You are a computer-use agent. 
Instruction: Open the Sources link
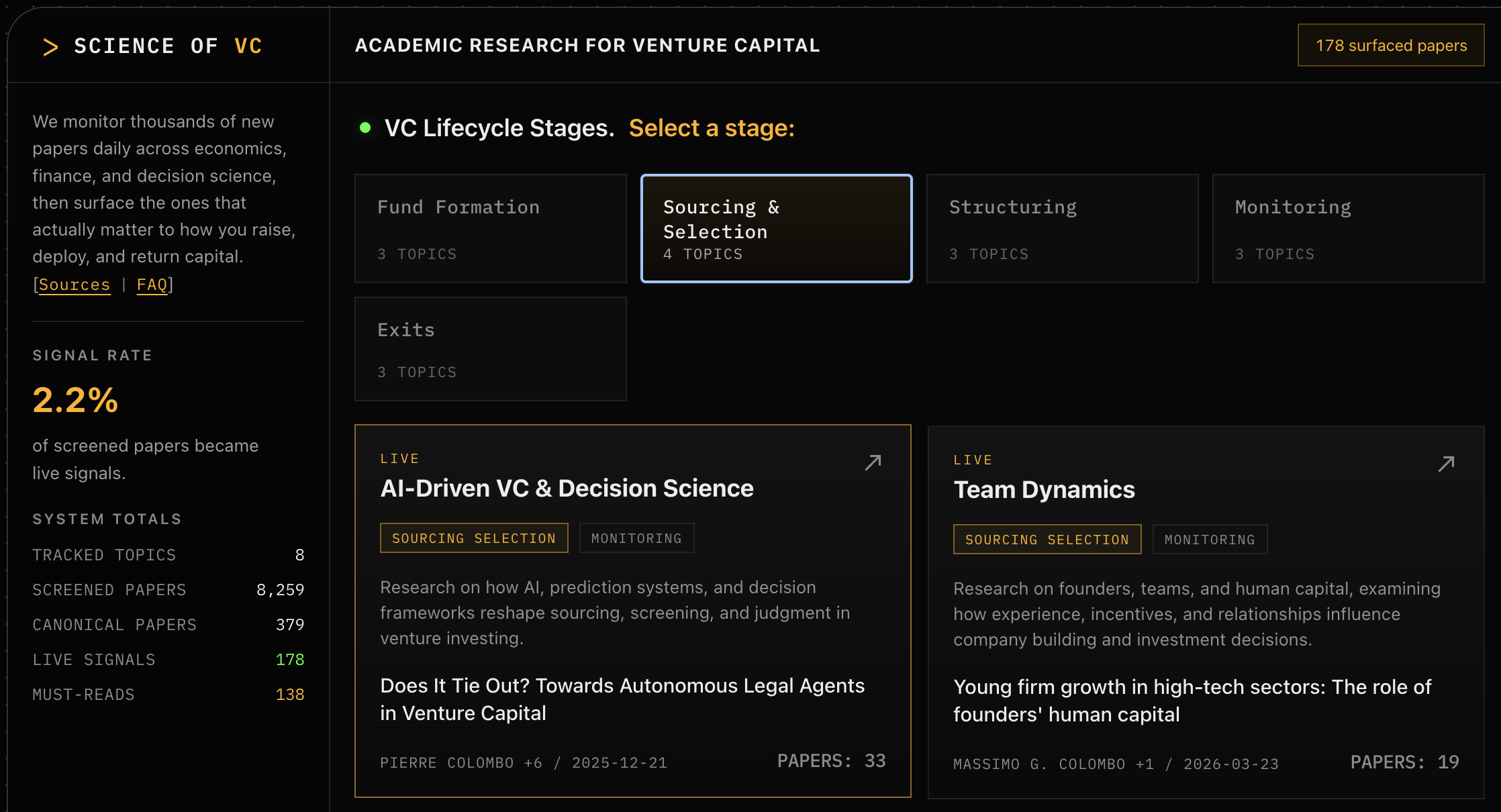tap(74, 285)
